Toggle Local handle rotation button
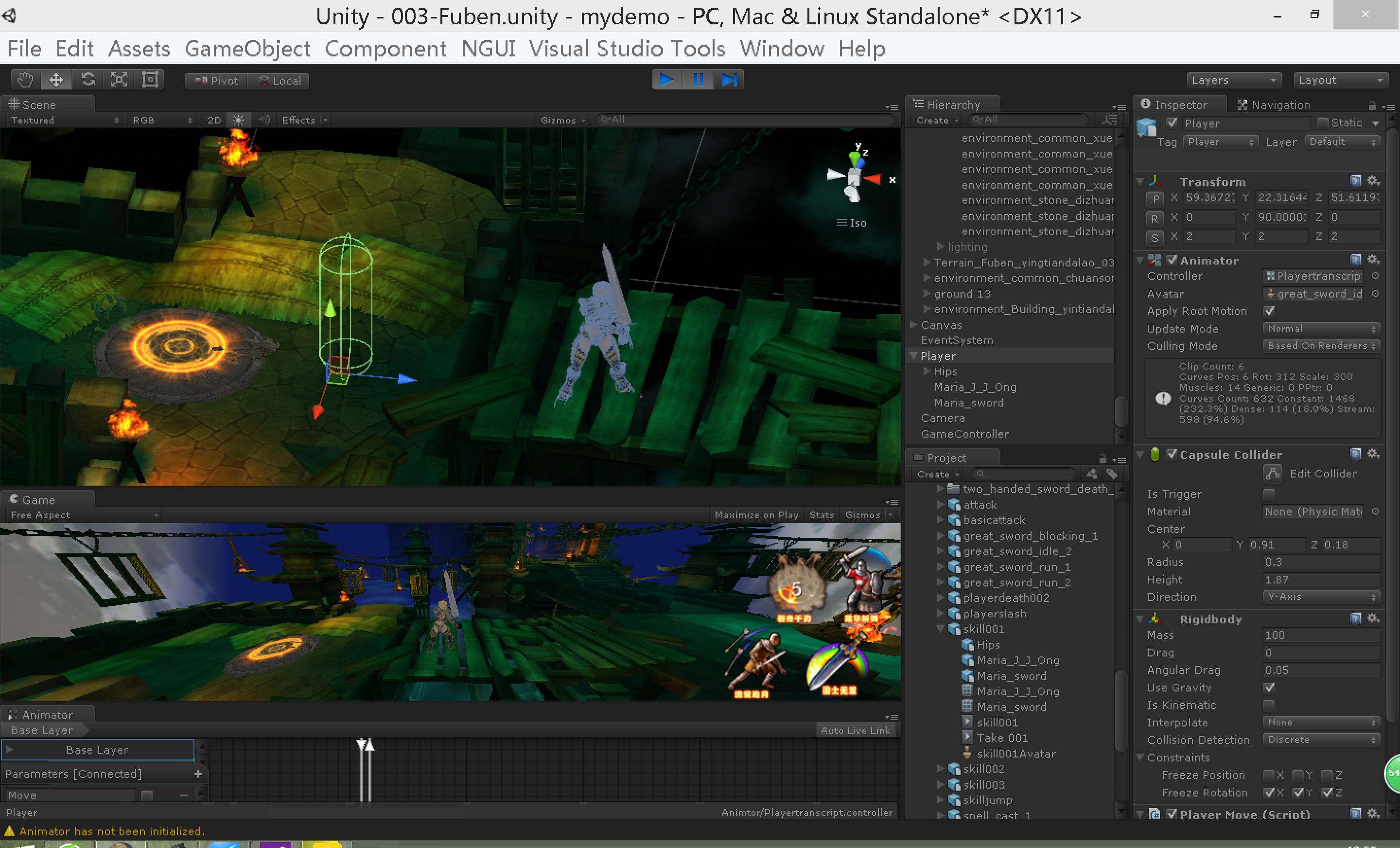The image size is (1400, 848). (279, 81)
